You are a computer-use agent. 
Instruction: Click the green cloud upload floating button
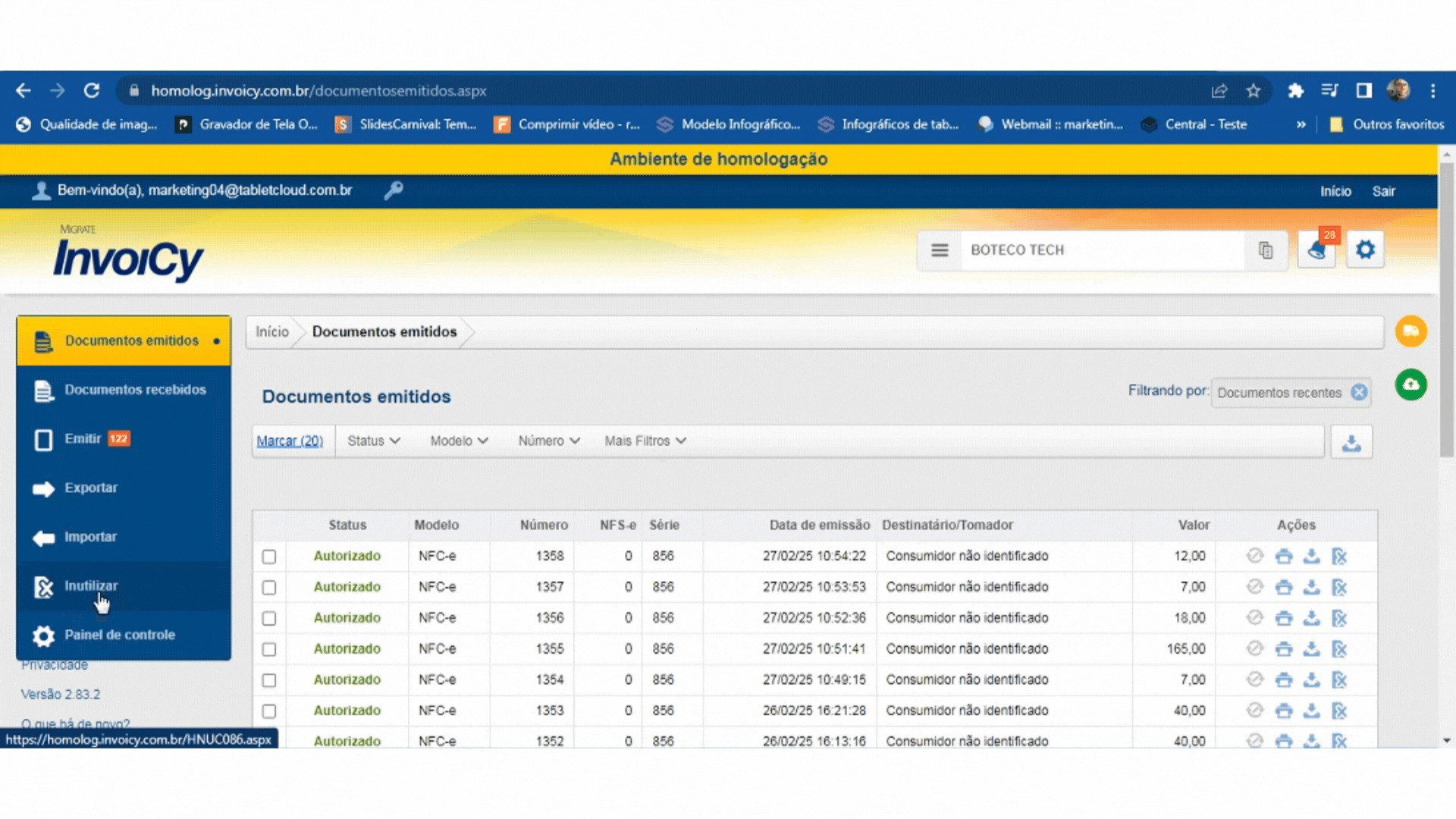point(1410,385)
